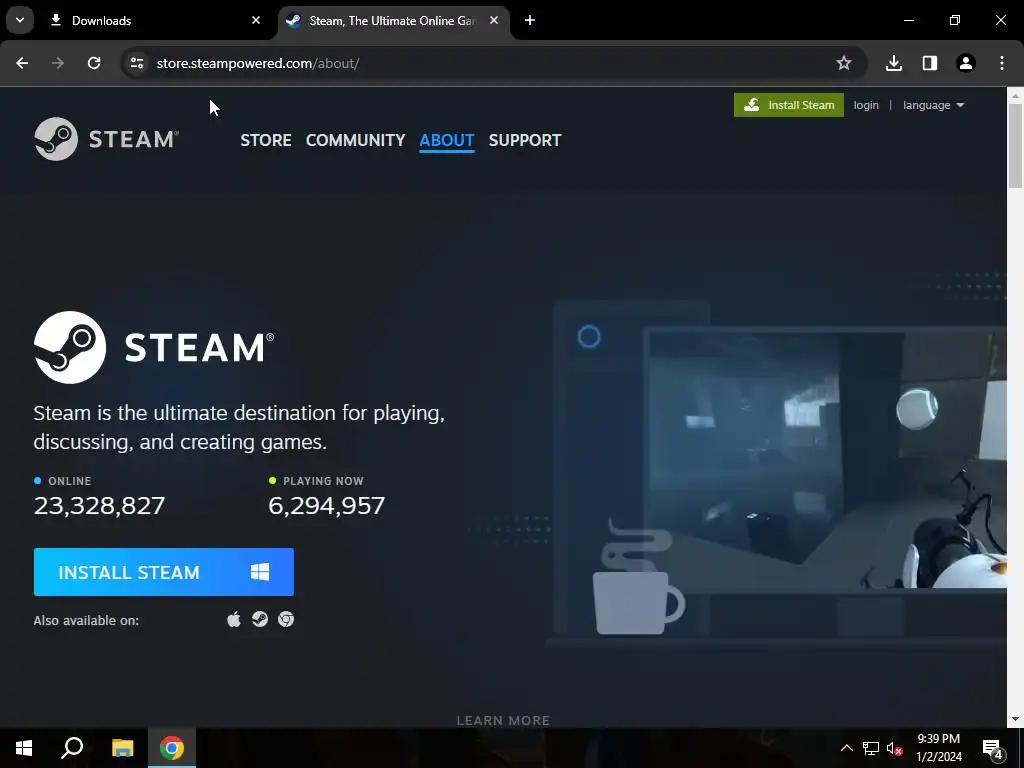Close the Steam tab
Screen dimensions: 1024x768
494,20
